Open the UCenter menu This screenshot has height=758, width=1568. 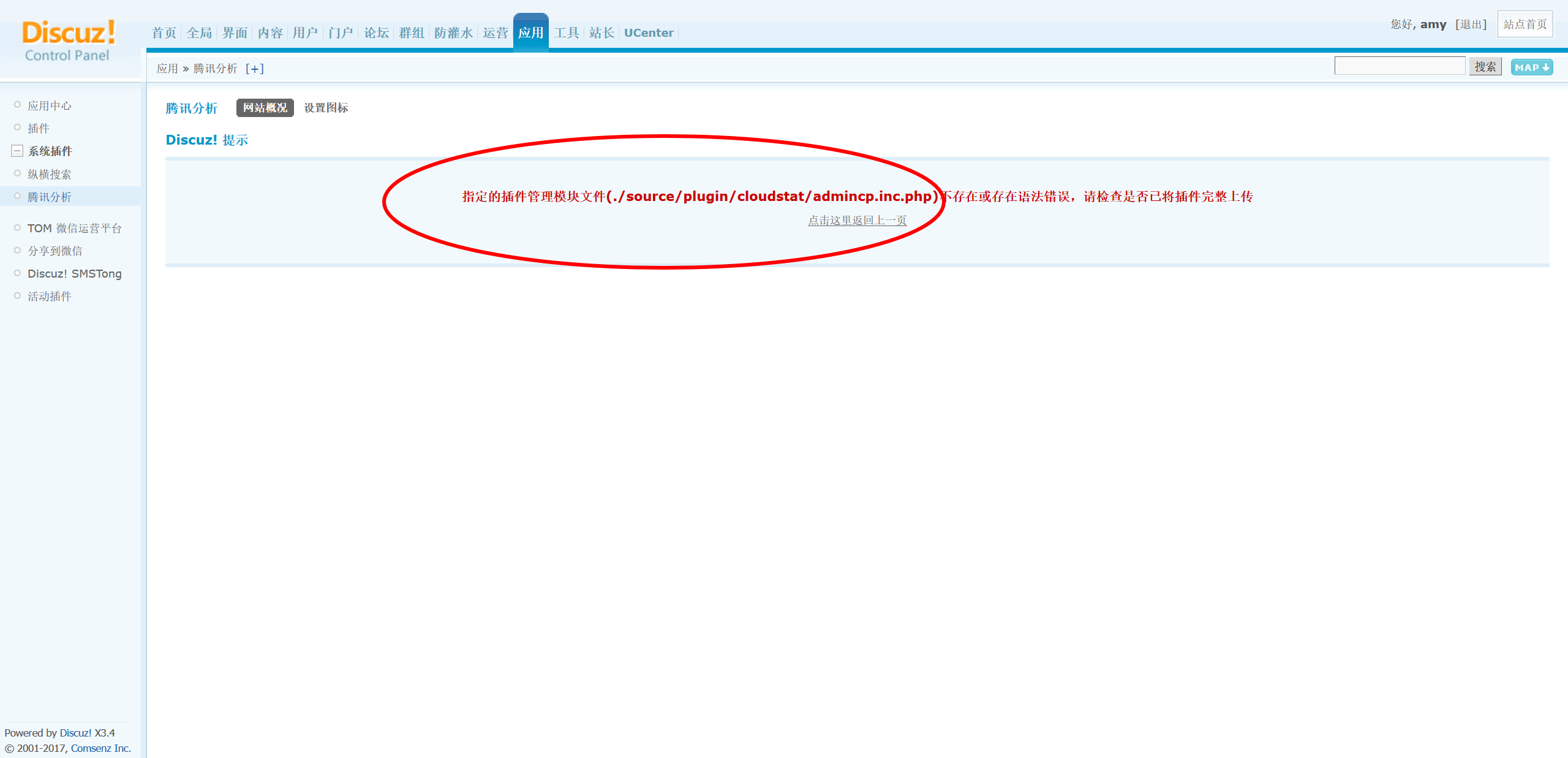tap(649, 33)
